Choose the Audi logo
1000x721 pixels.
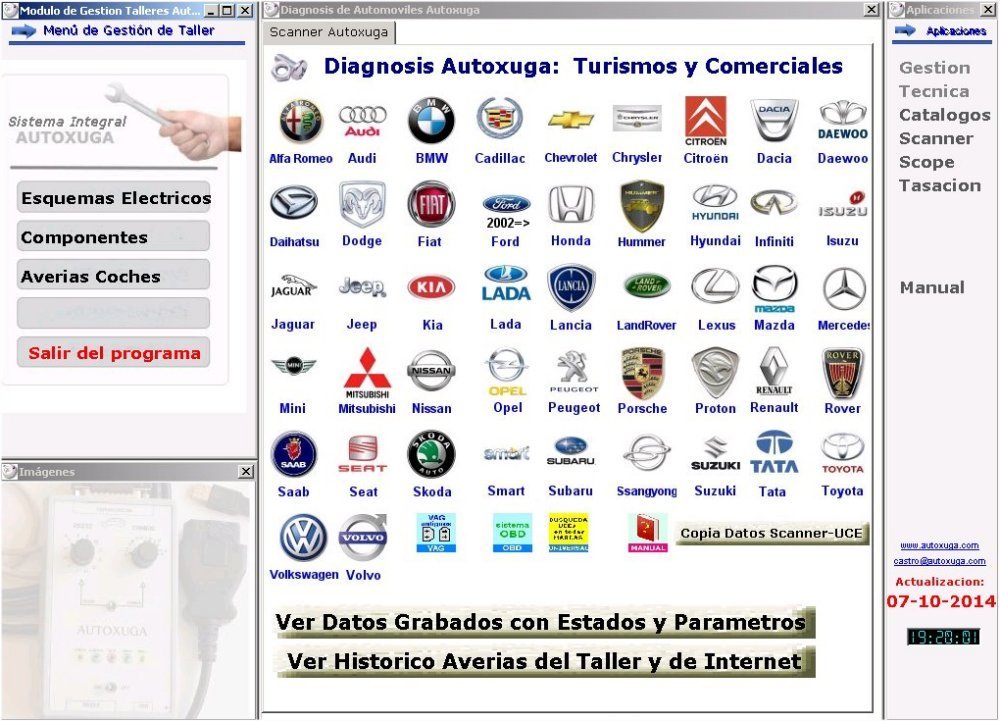pyautogui.click(x=362, y=120)
